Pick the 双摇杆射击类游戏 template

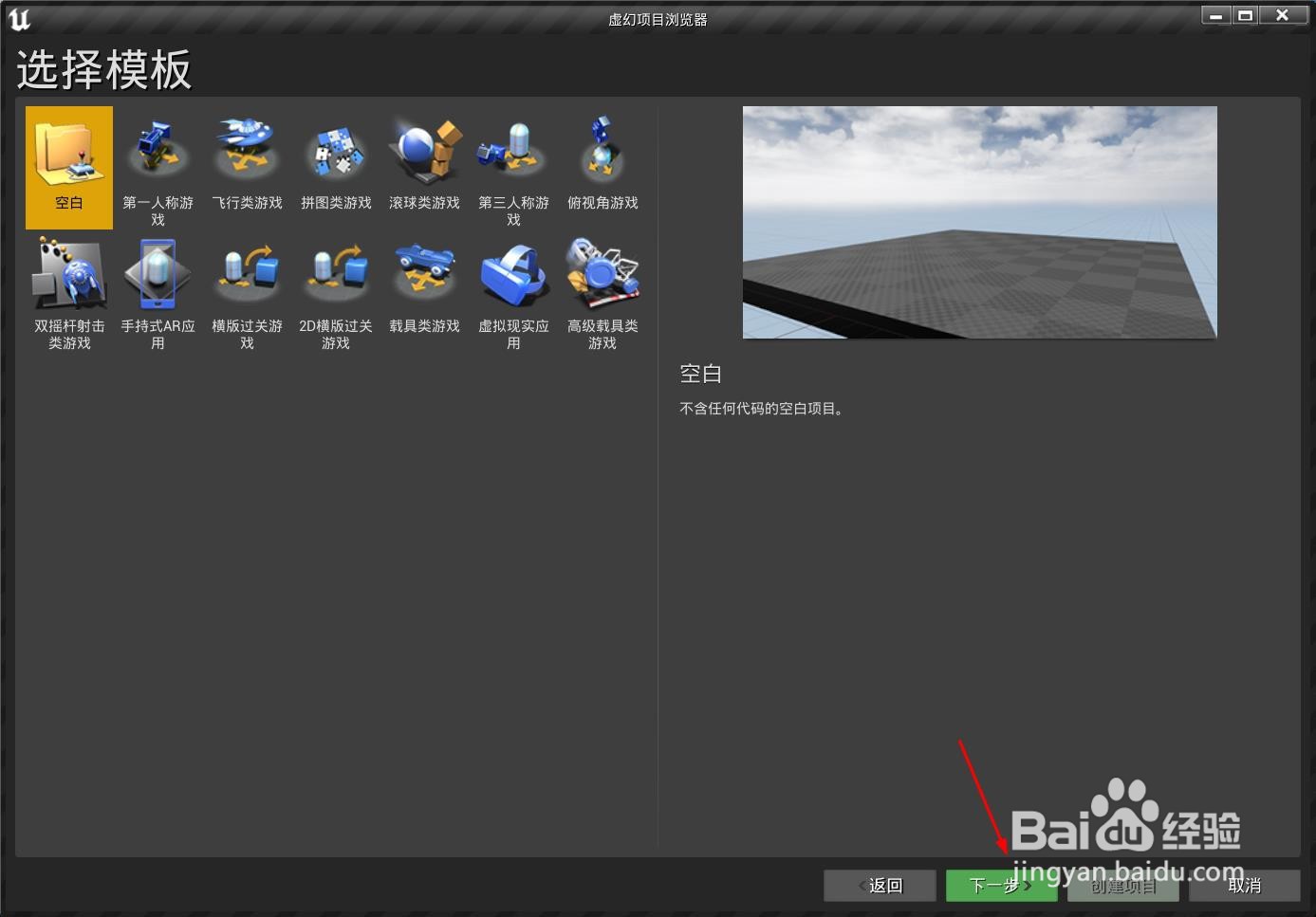tap(69, 293)
